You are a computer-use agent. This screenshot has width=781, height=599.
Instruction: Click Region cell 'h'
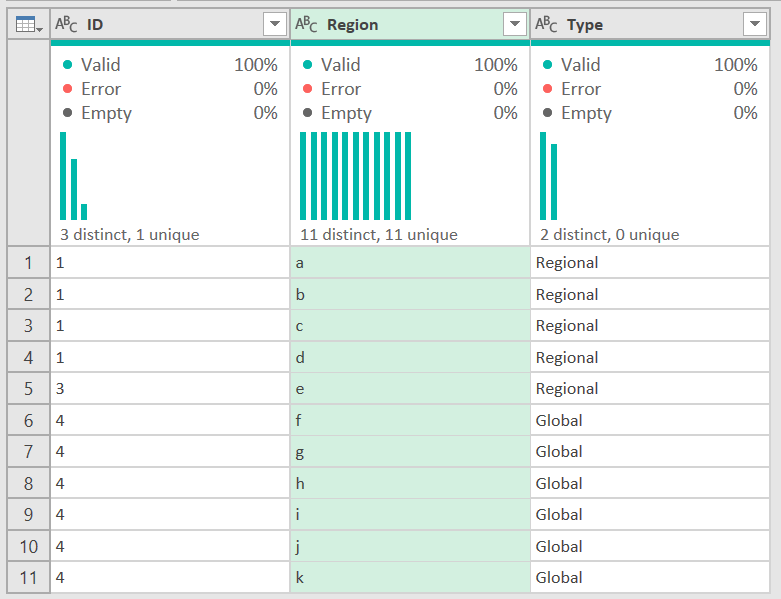pyautogui.click(x=410, y=483)
